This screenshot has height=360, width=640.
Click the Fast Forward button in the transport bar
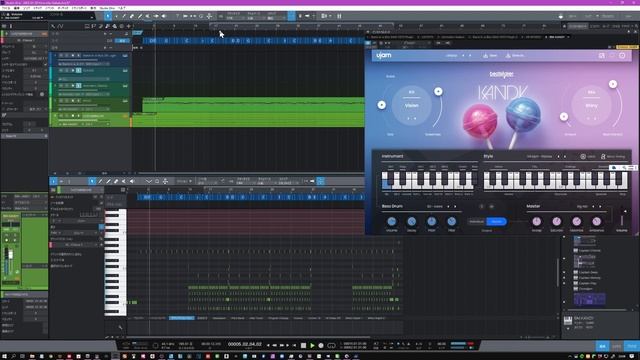[x=282, y=345]
